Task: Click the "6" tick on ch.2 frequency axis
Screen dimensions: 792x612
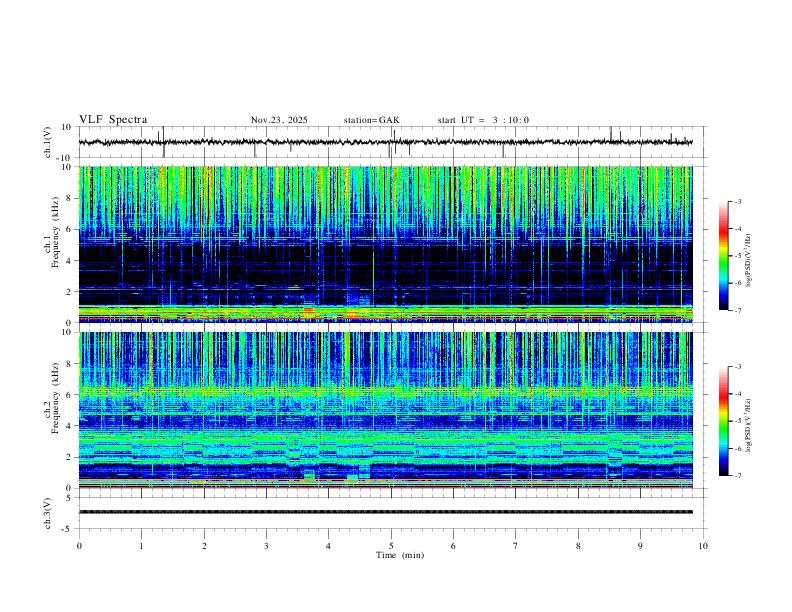Action: (x=69, y=394)
